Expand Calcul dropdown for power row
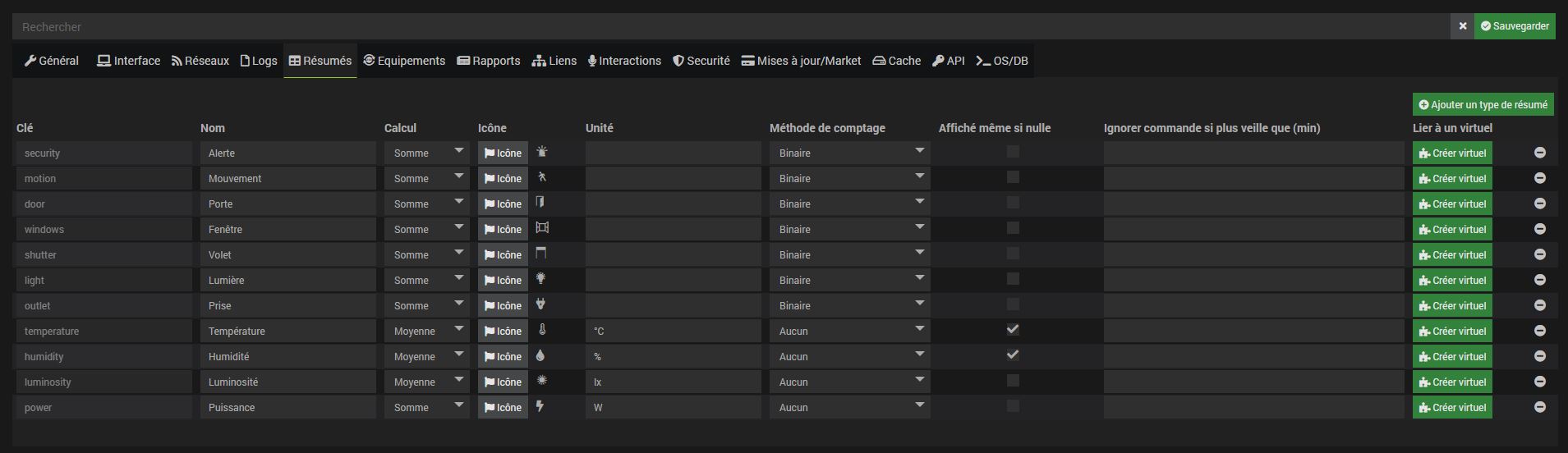1568x453 pixels. (x=426, y=408)
